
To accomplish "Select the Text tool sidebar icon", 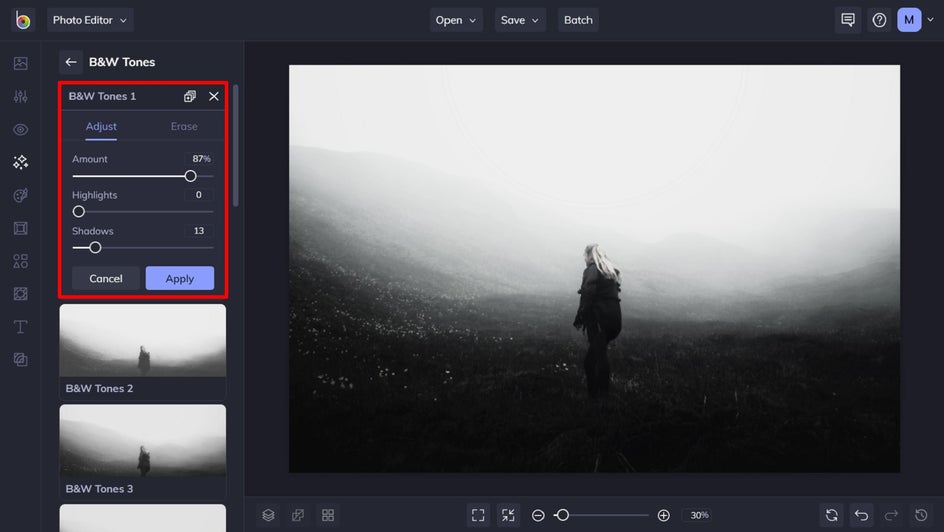I will 20,327.
